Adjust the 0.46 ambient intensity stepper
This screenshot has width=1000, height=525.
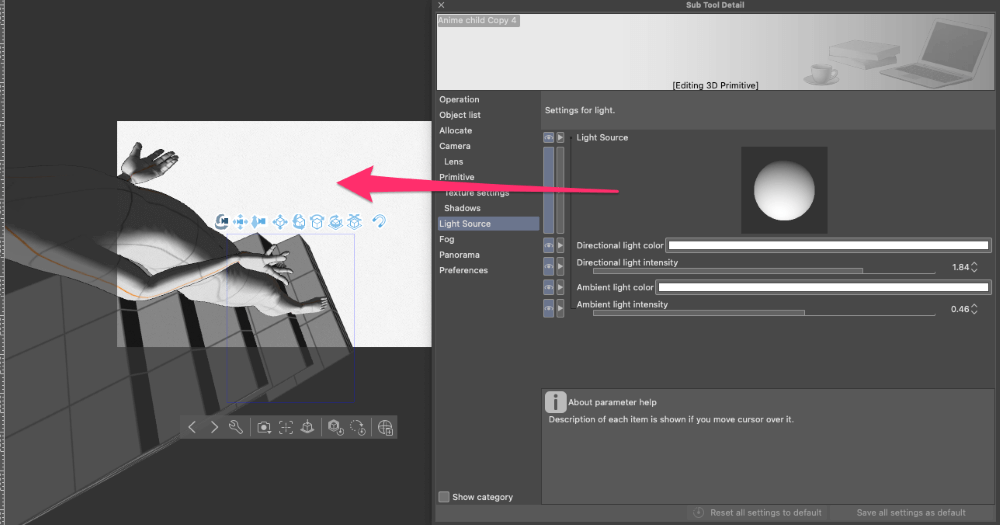pos(974,309)
